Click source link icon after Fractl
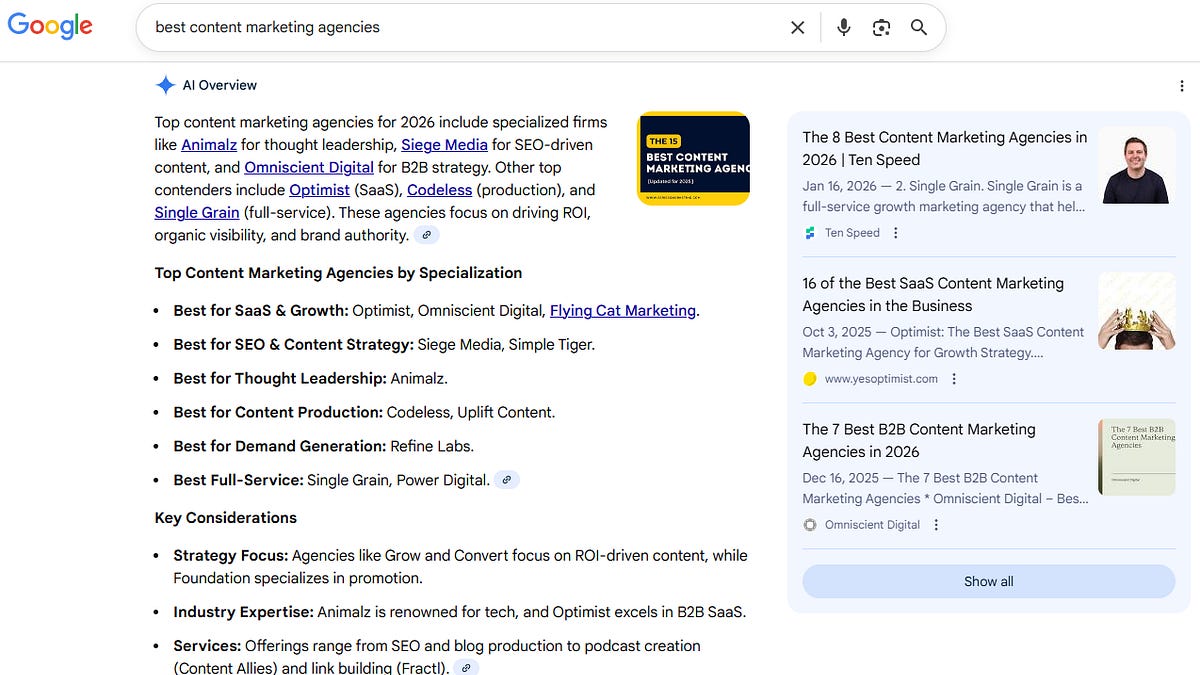 (466, 667)
